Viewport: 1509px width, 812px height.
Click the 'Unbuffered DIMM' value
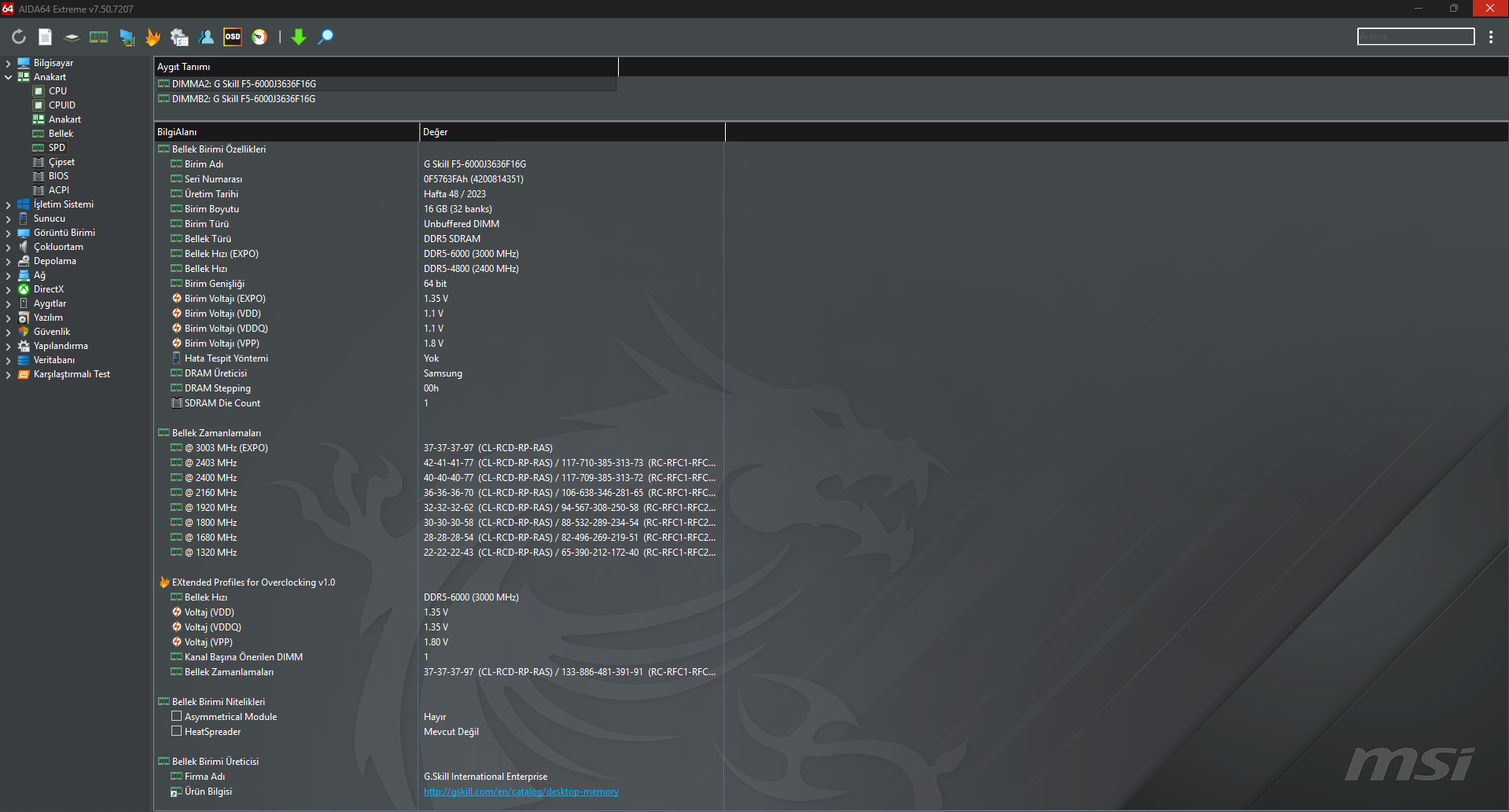pos(462,224)
